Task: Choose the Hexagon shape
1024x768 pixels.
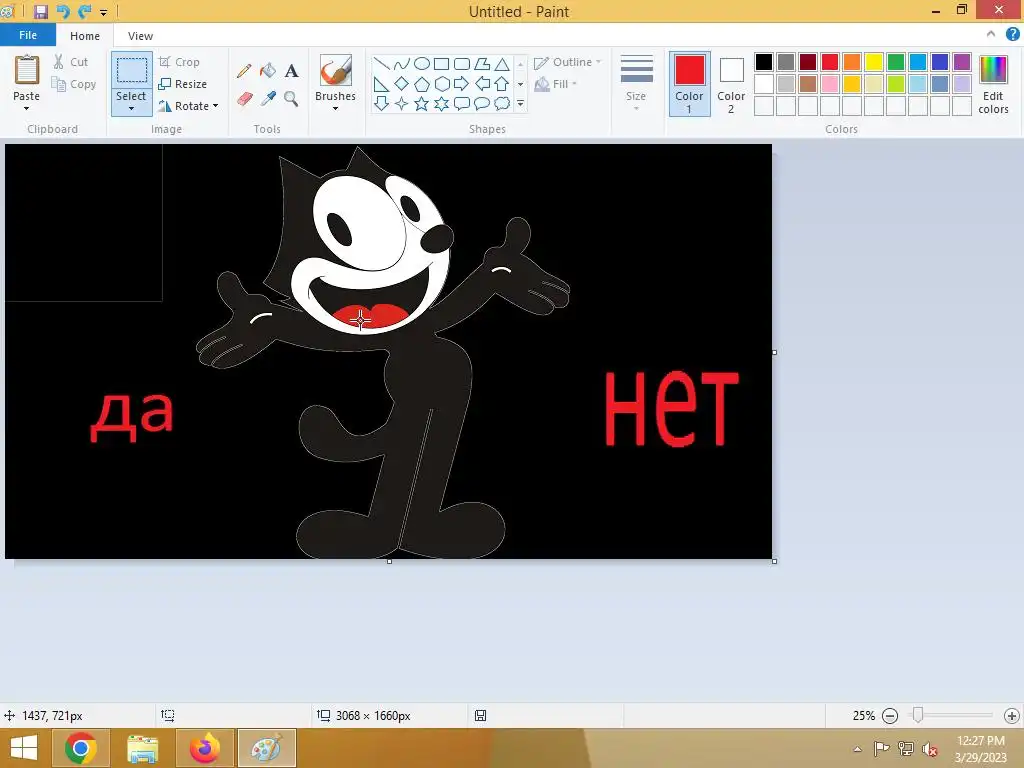Action: (441, 84)
